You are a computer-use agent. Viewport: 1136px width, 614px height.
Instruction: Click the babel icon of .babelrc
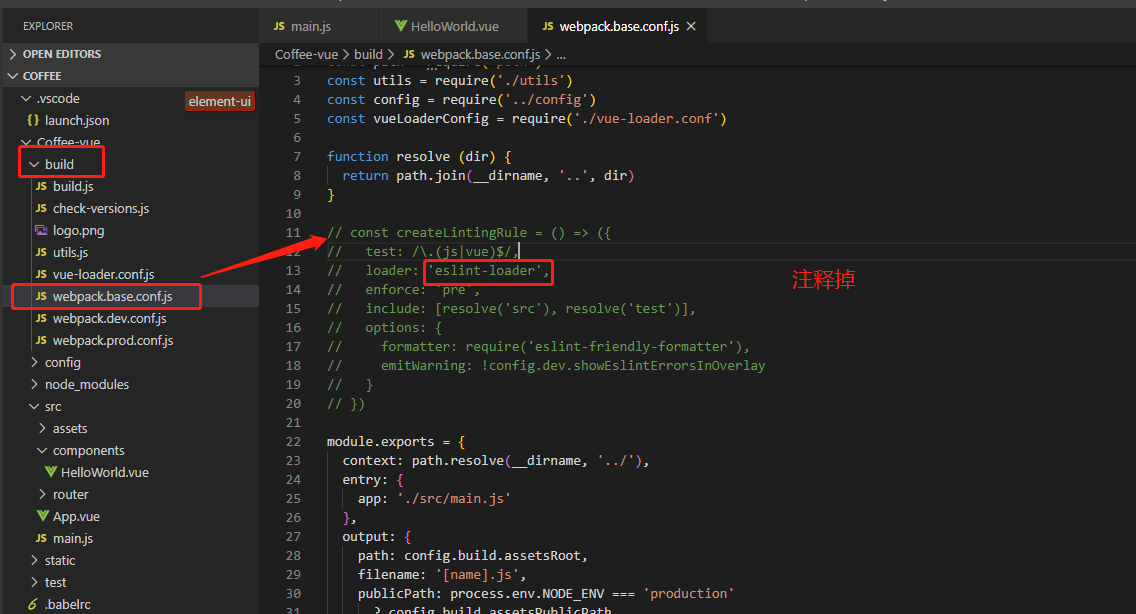pyautogui.click(x=33, y=604)
